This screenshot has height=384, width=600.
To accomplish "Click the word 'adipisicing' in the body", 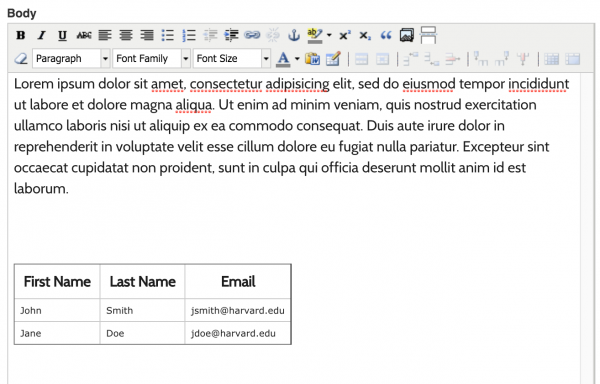I will point(297,84).
